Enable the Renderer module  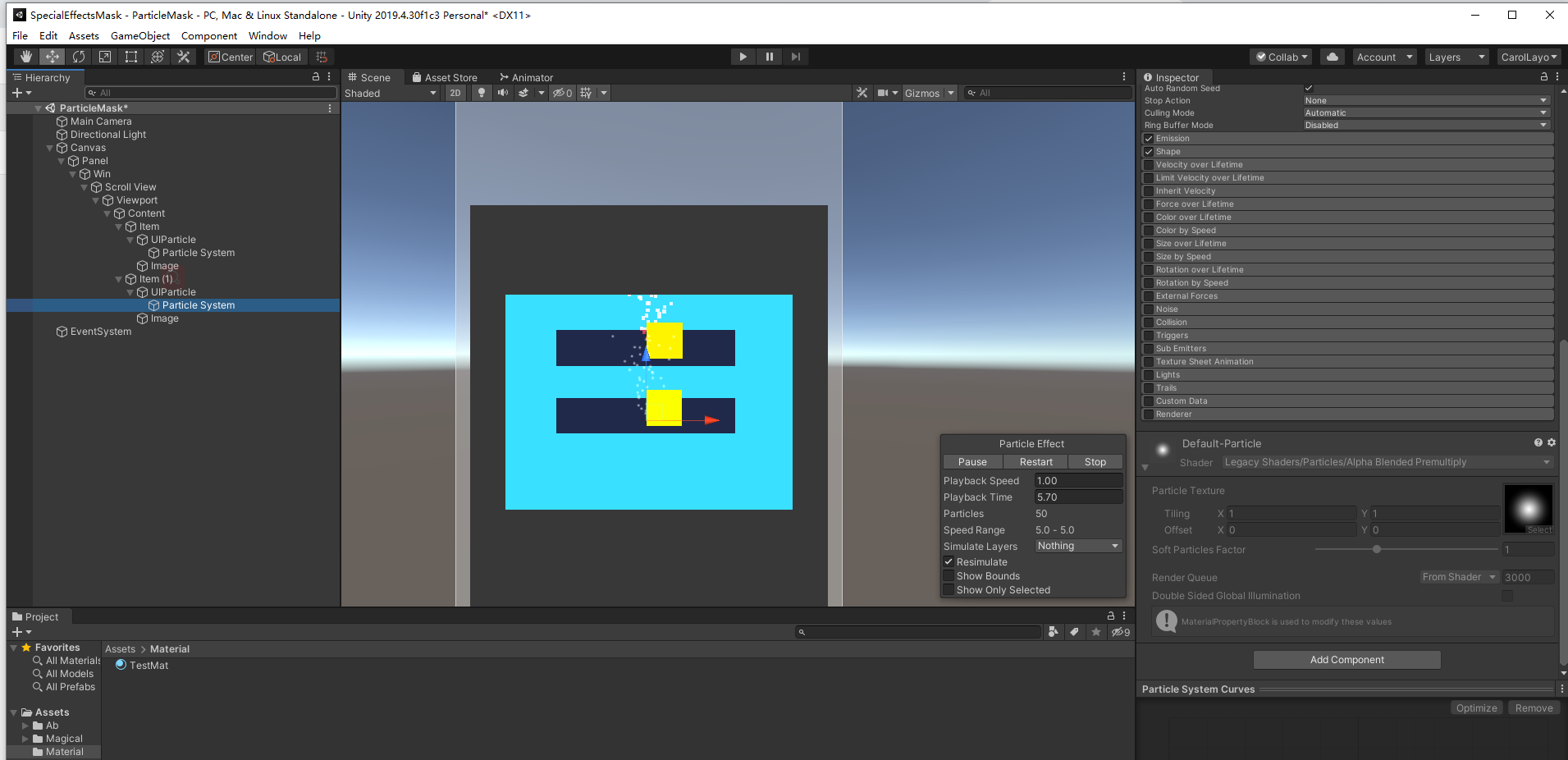pos(1149,414)
